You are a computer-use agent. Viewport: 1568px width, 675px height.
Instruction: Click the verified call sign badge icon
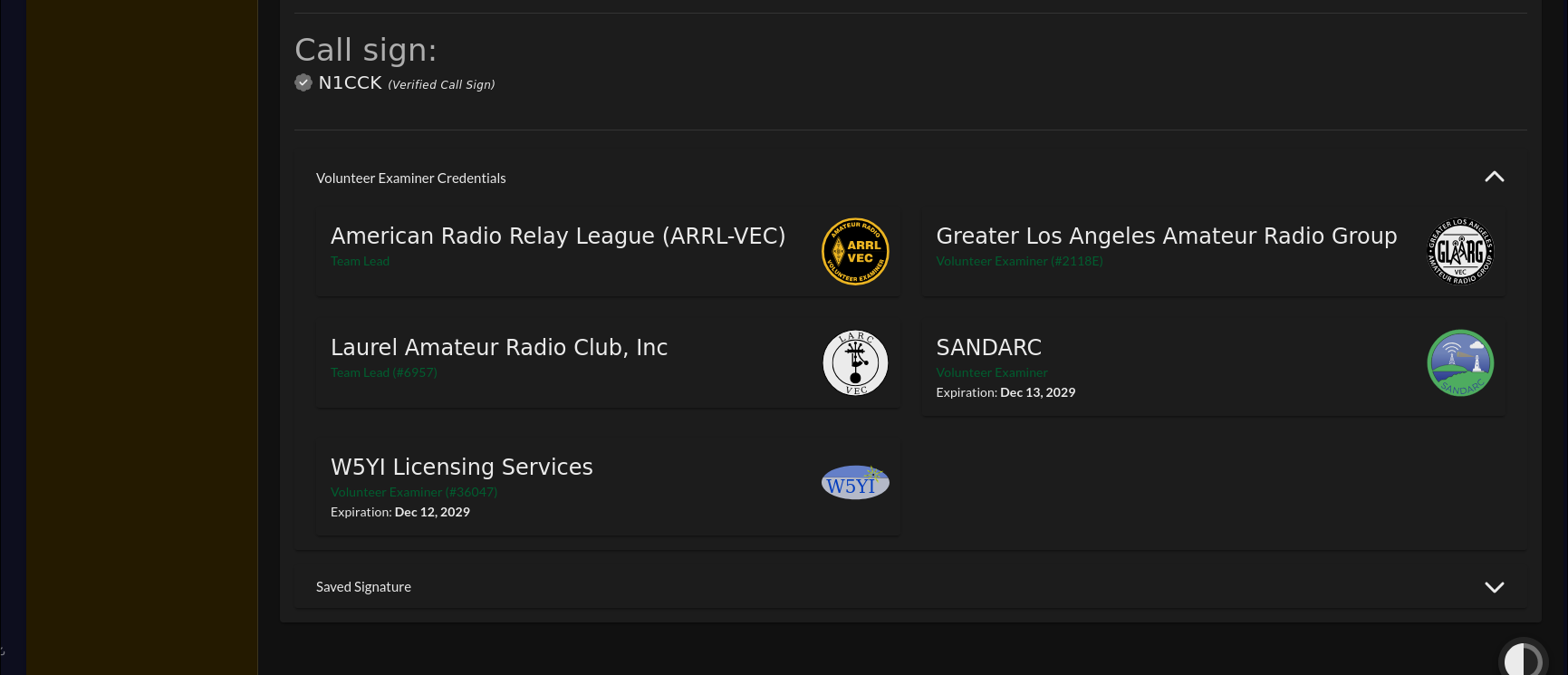pos(303,82)
